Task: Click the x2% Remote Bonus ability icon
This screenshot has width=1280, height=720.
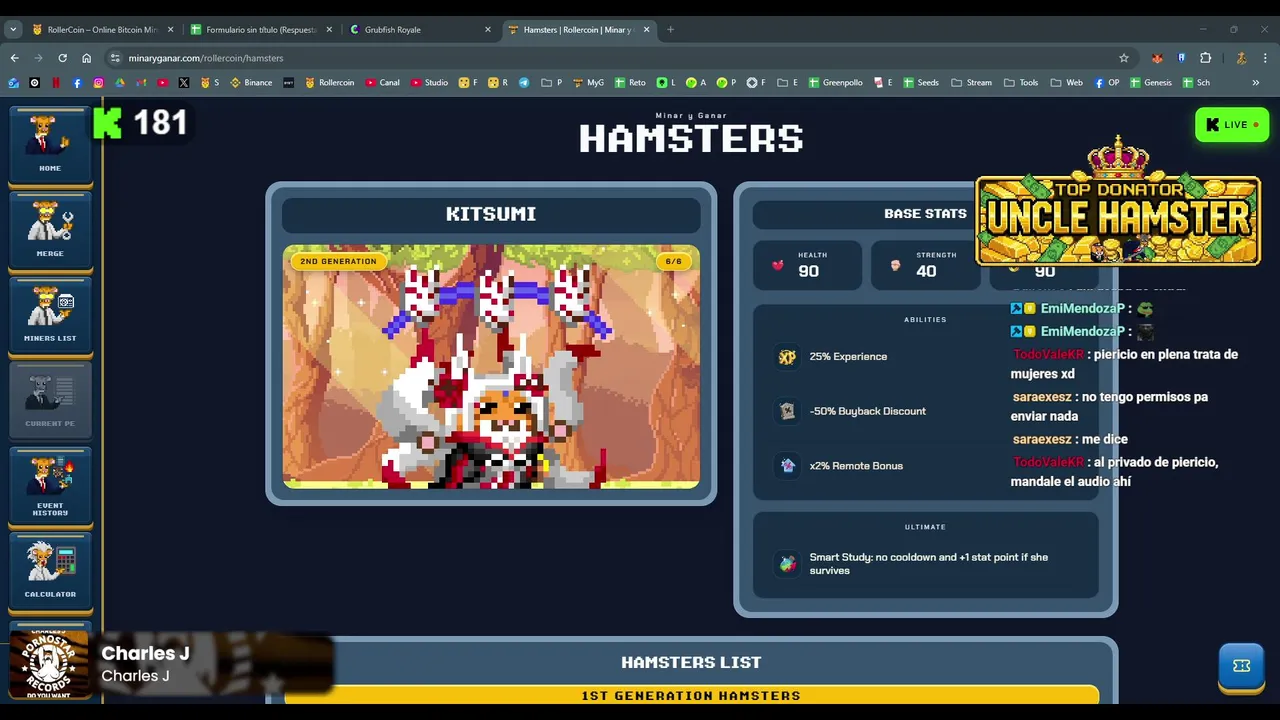Action: (787, 466)
